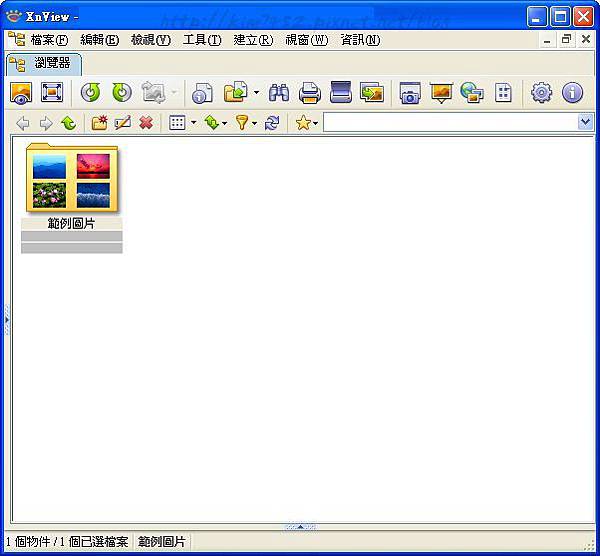Open file properties info icon
The image size is (600, 556).
[202, 93]
